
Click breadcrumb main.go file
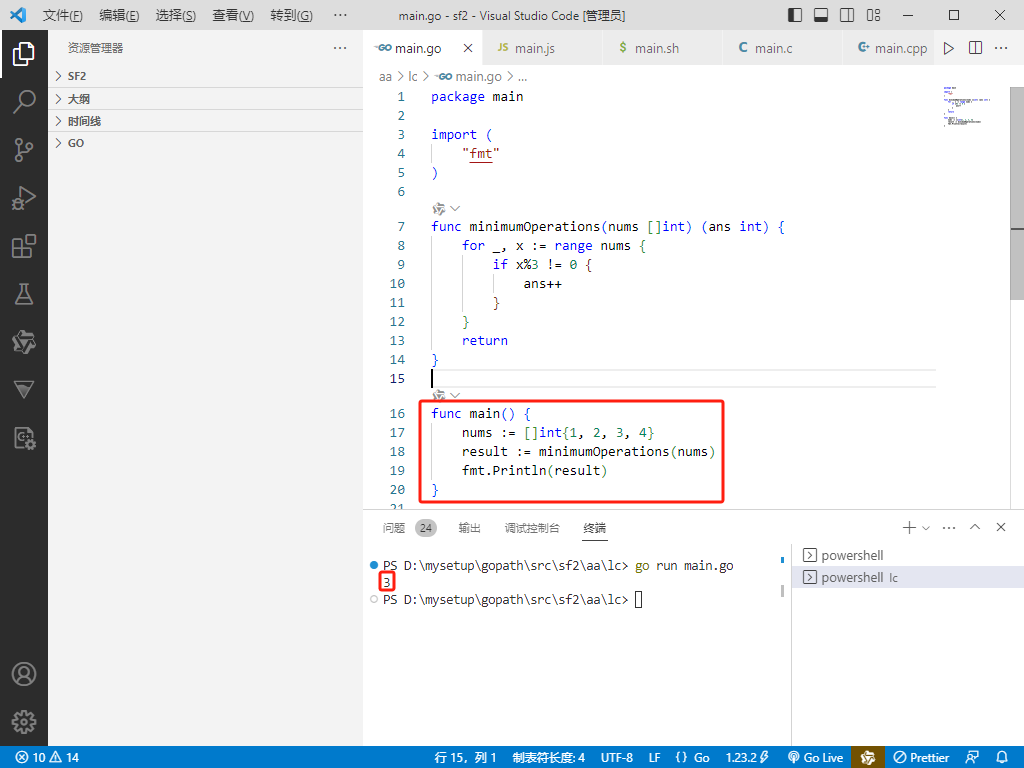coord(470,76)
